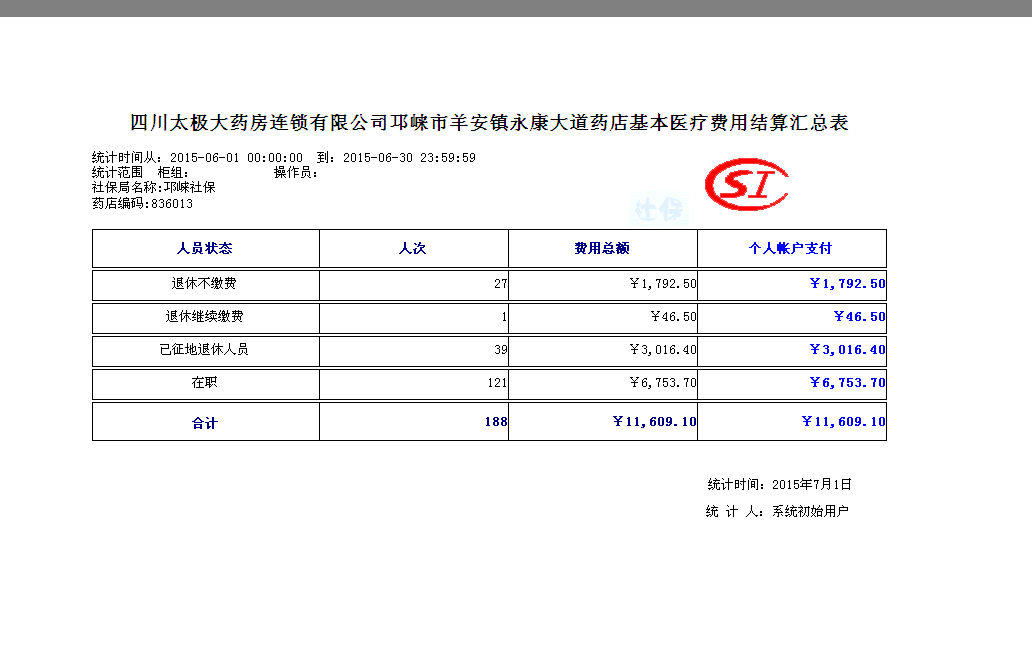
Task: Click ¥11,609.10 under 个人帐户支付
Action: (844, 421)
